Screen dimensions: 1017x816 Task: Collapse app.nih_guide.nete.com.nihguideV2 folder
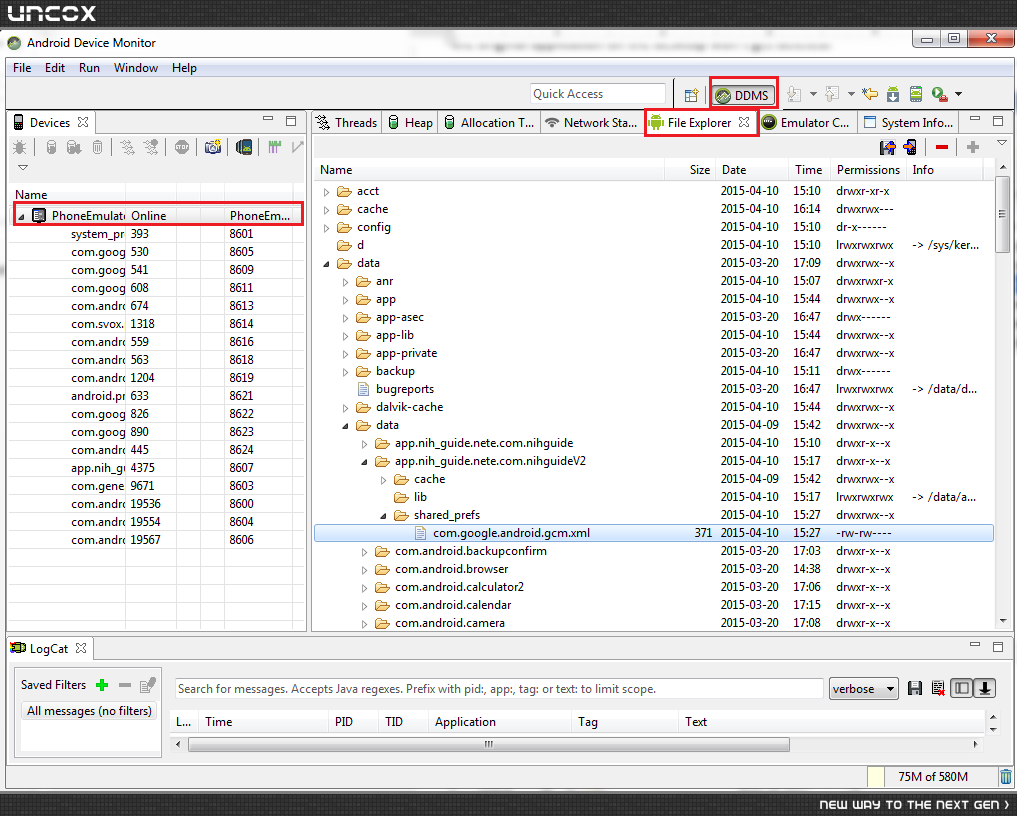[x=365, y=462]
